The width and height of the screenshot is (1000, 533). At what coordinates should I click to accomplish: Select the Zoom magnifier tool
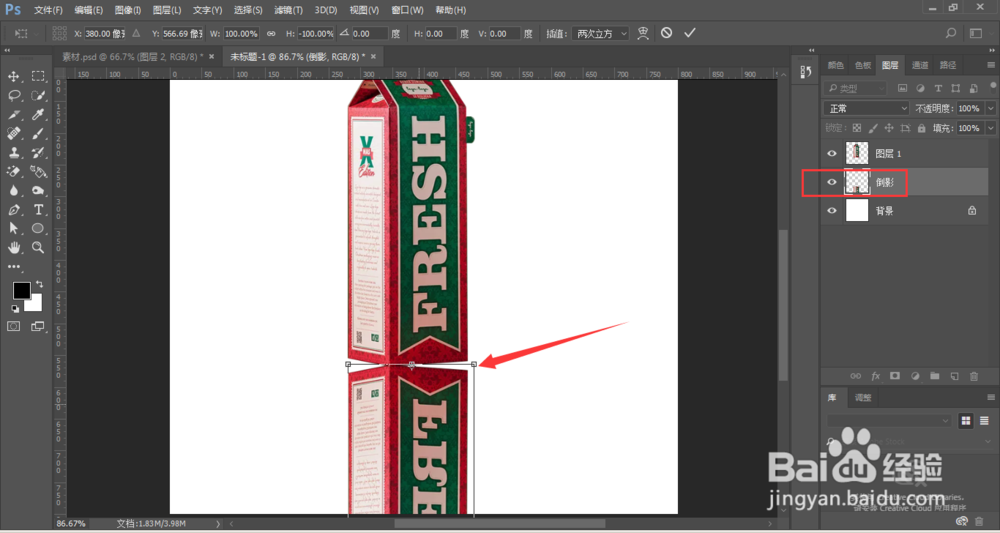38,247
